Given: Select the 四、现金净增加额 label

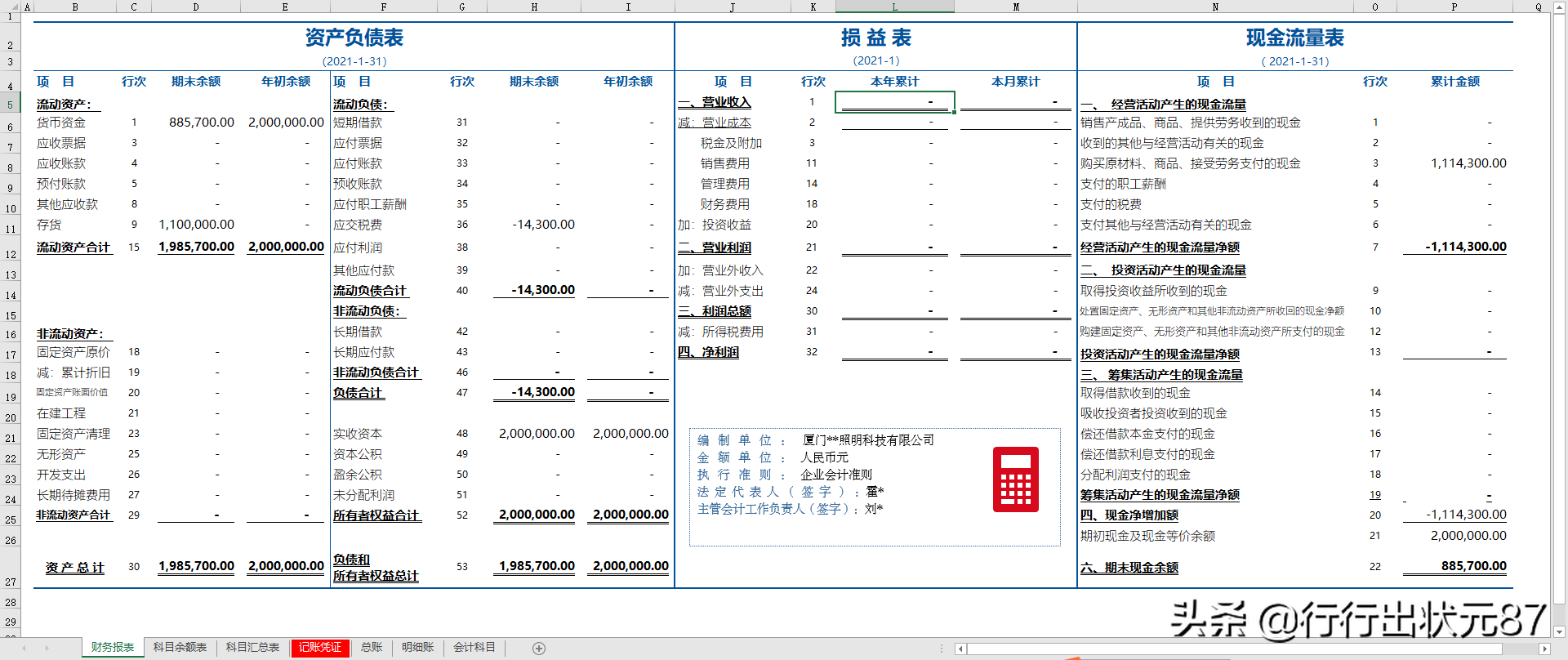Looking at the screenshot, I should pyautogui.click(x=1129, y=515).
